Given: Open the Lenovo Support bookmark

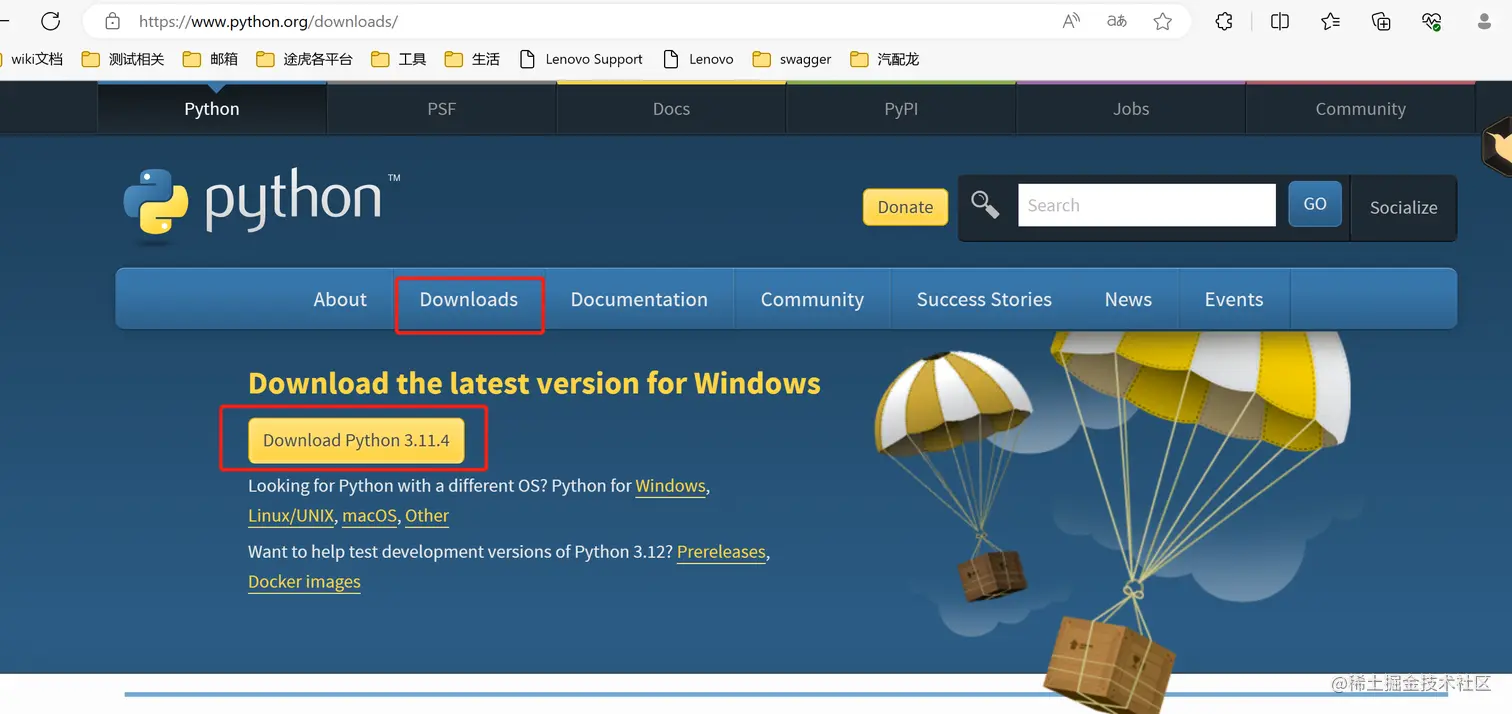Looking at the screenshot, I should [x=582, y=59].
